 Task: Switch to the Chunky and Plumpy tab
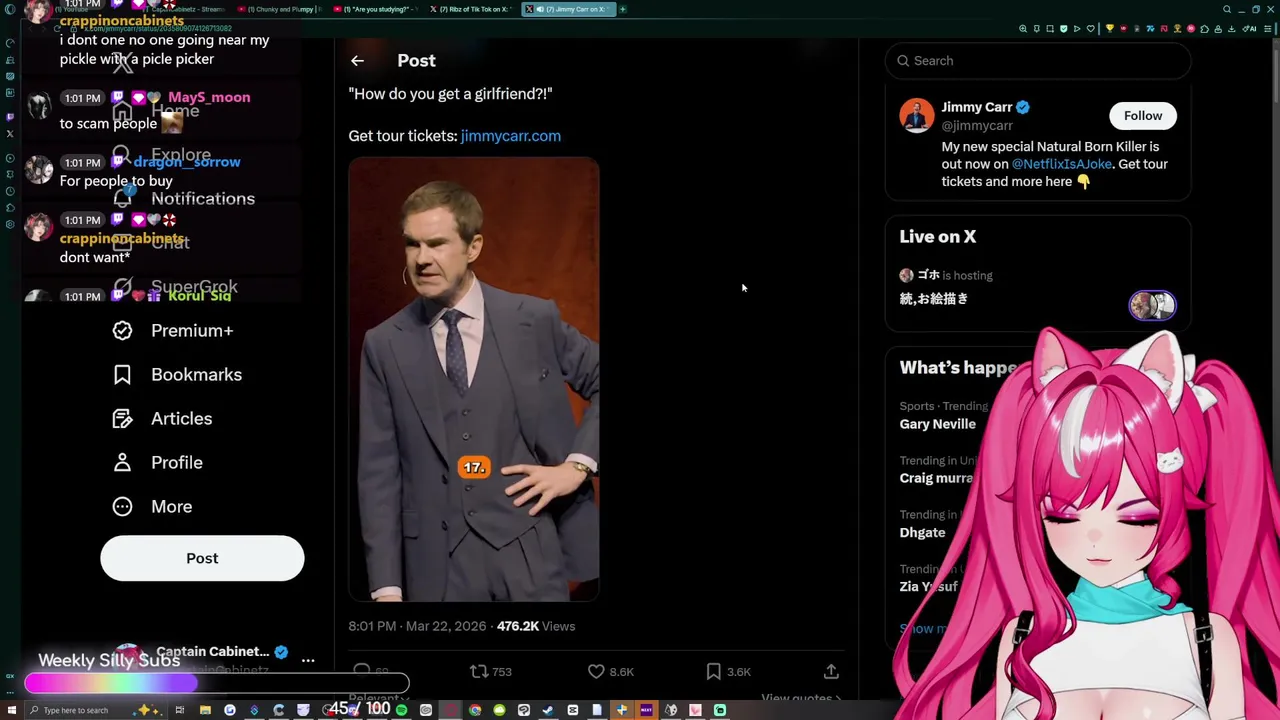point(280,9)
